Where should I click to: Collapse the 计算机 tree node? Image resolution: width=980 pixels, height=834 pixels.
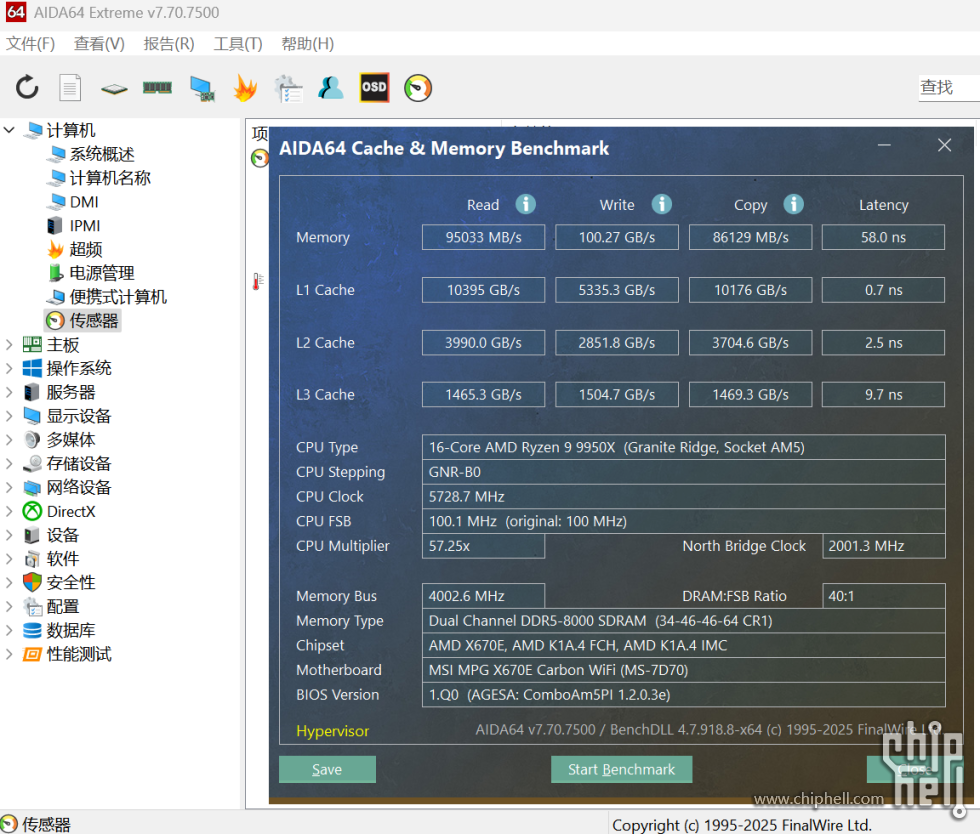point(9,131)
